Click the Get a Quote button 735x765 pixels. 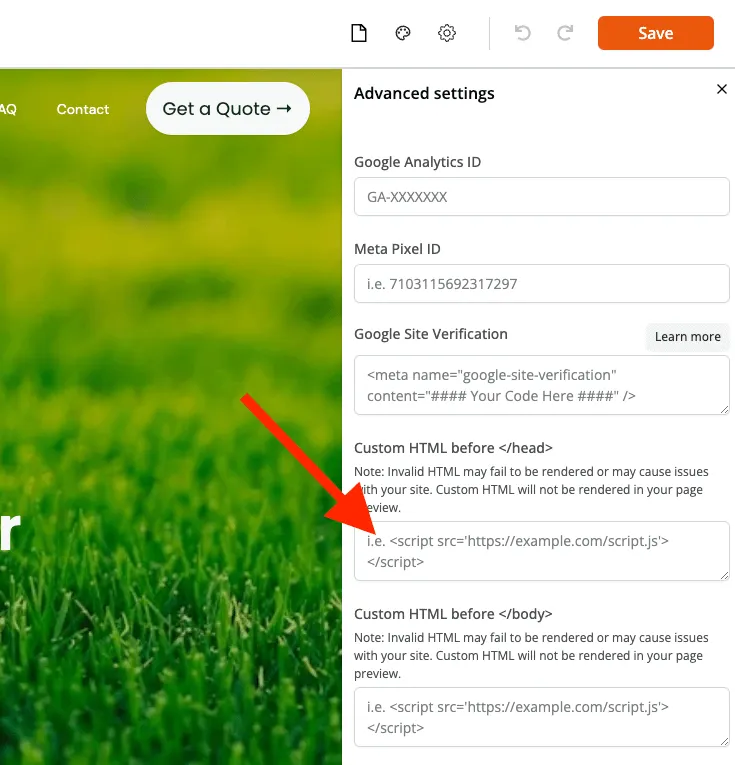click(x=228, y=108)
